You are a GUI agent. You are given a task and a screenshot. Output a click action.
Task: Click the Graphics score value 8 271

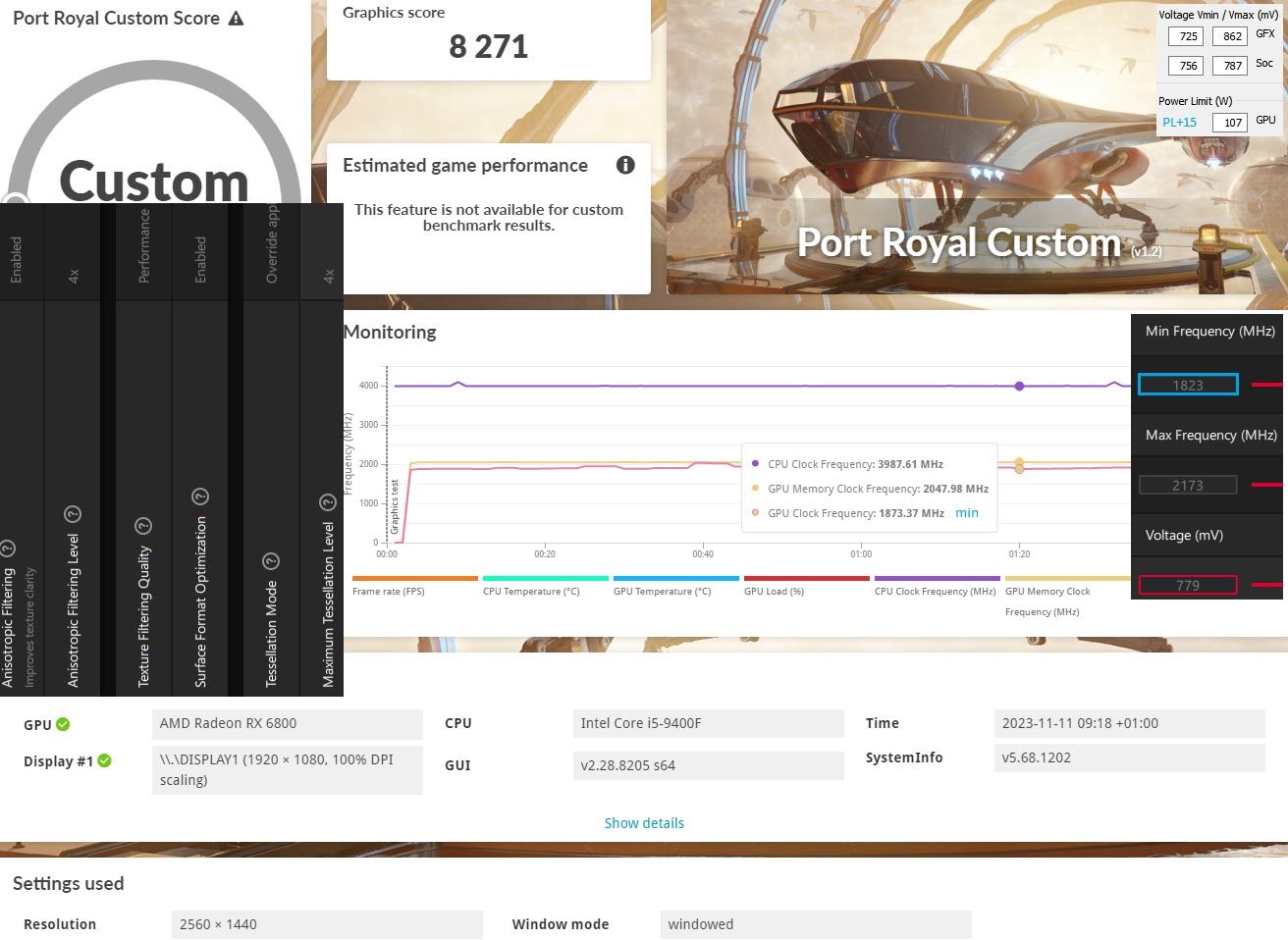click(488, 46)
